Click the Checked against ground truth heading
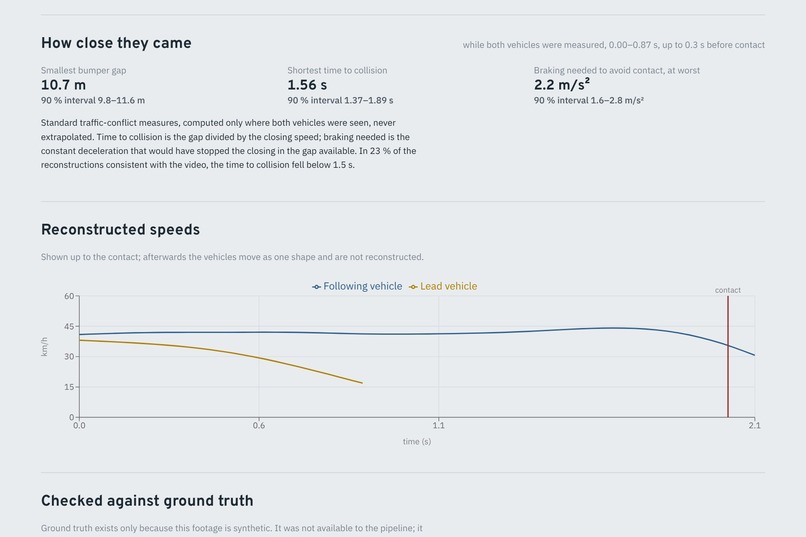Viewport: 806px width, 537px height. [x=147, y=501]
